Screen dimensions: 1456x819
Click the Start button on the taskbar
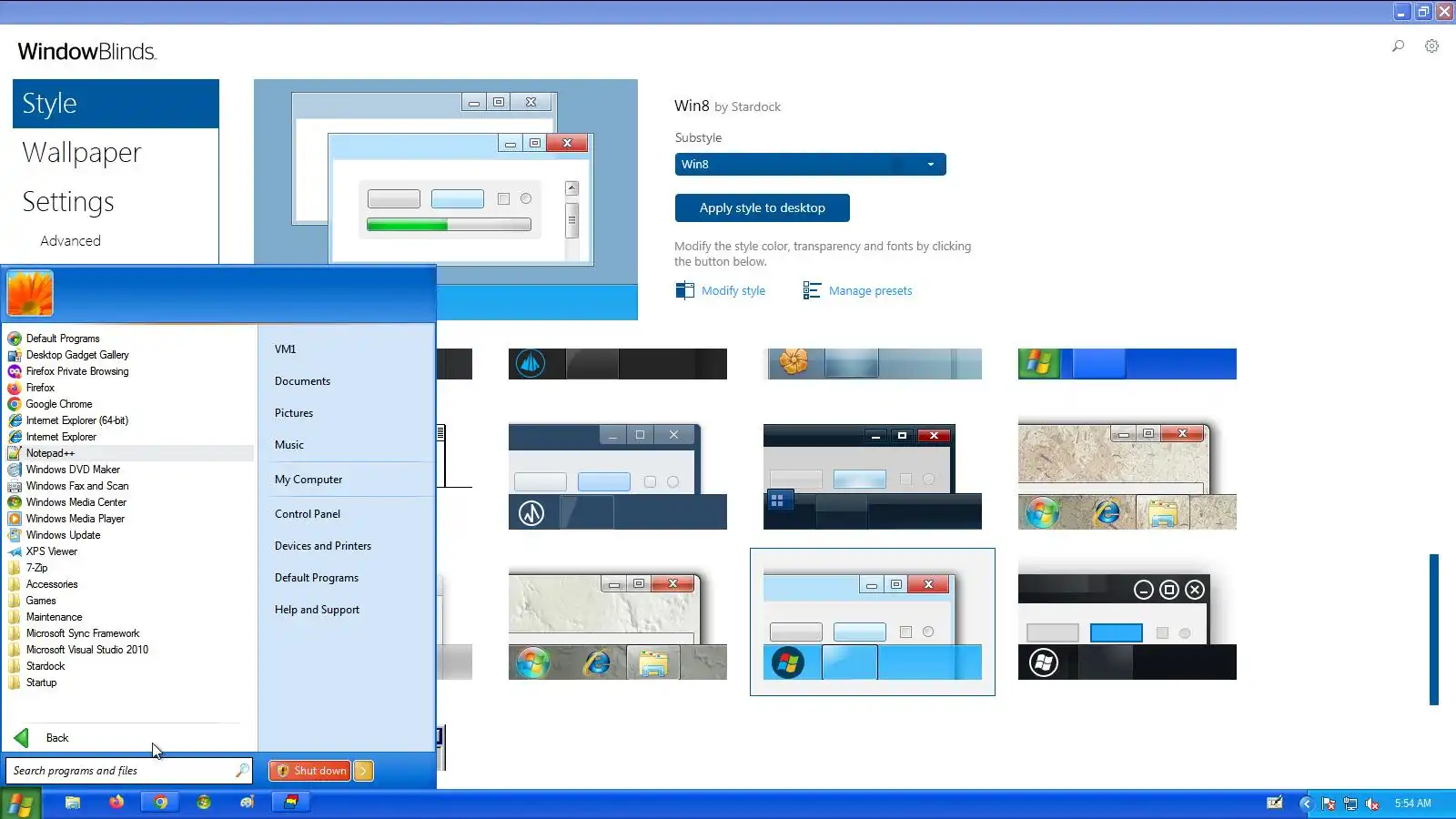click(x=20, y=804)
